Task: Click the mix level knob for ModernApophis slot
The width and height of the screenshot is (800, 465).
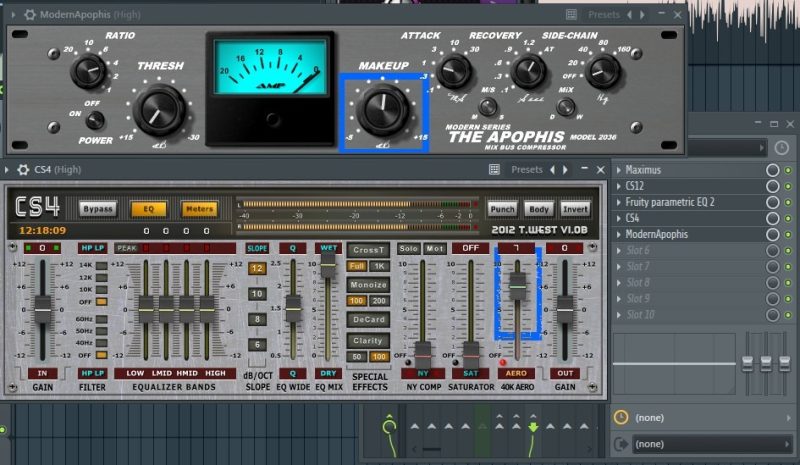Action: point(772,234)
